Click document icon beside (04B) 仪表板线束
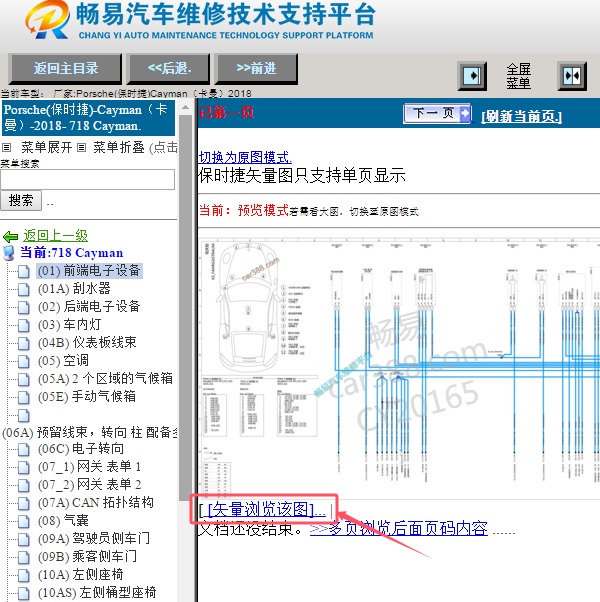 click(x=23, y=343)
